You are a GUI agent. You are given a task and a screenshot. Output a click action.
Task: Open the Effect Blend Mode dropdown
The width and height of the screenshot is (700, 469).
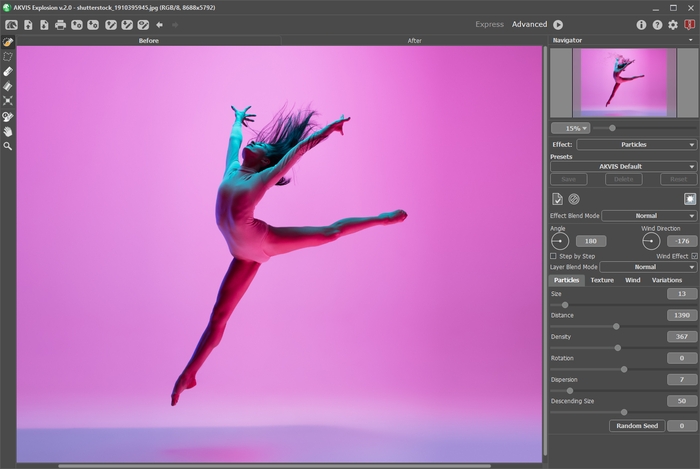[x=649, y=216]
